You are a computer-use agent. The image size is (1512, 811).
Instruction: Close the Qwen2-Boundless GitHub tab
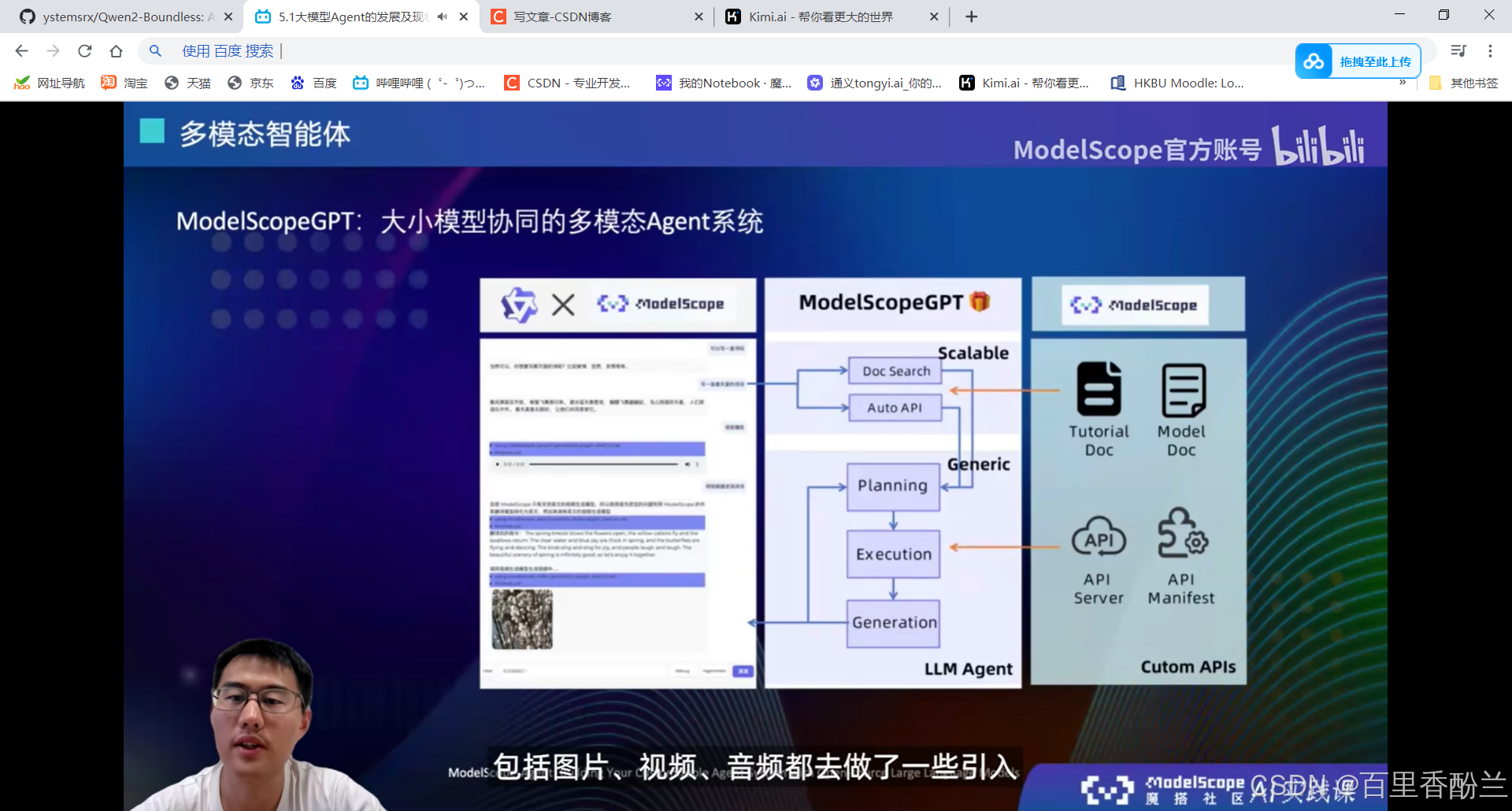click(x=228, y=17)
